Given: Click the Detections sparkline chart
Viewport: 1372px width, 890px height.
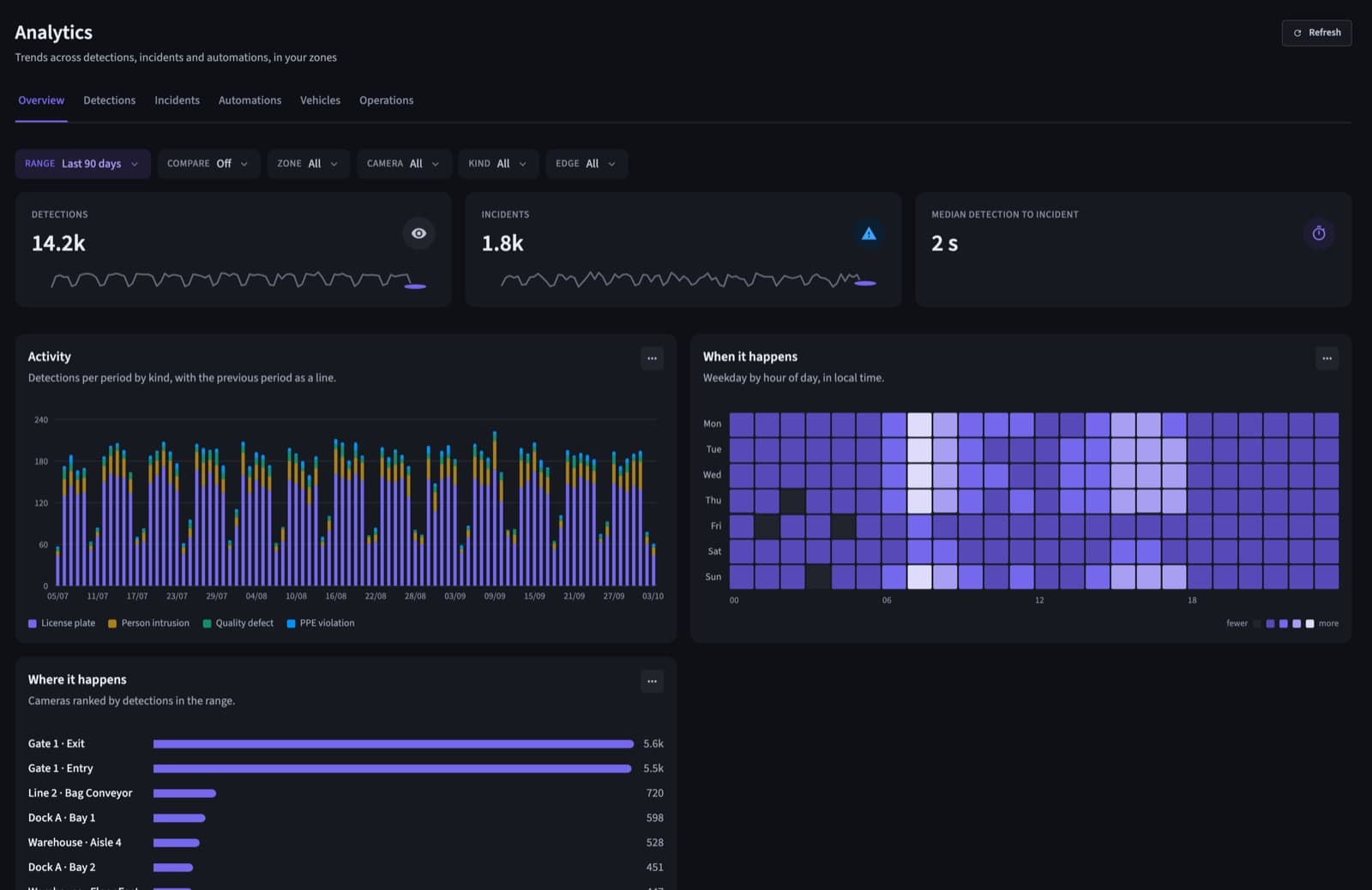Looking at the screenshot, I should pos(238,280).
